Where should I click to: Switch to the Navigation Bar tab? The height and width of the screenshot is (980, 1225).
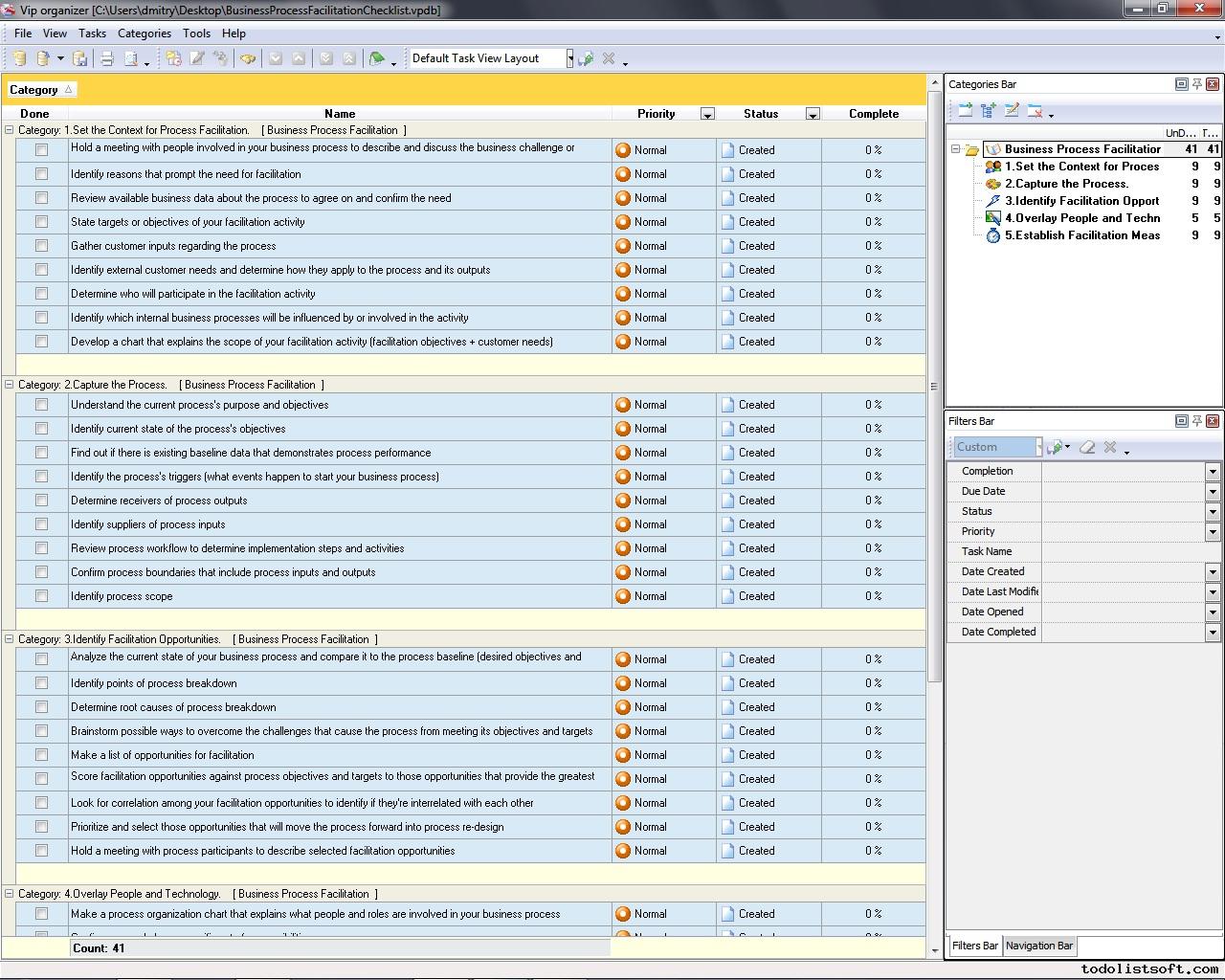click(1038, 946)
